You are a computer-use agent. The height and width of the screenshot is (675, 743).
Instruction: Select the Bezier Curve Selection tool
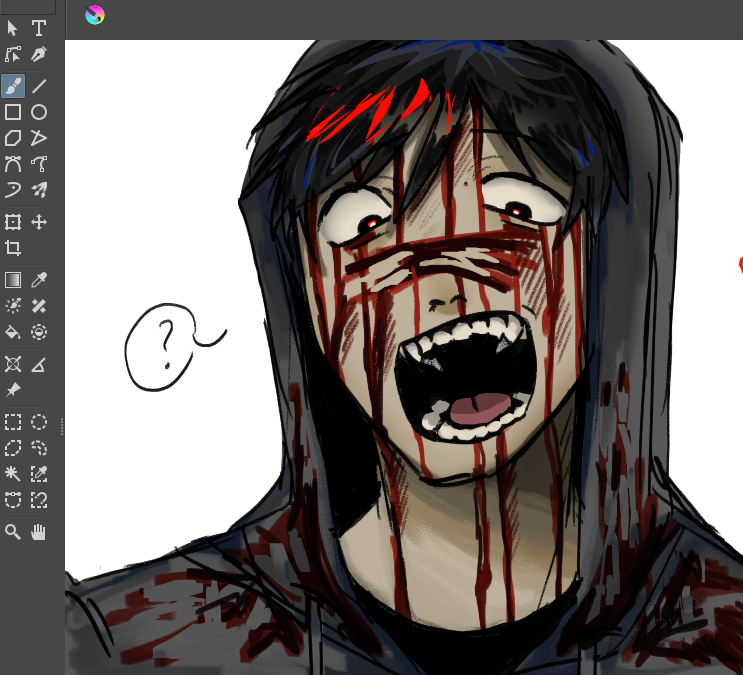point(13,500)
